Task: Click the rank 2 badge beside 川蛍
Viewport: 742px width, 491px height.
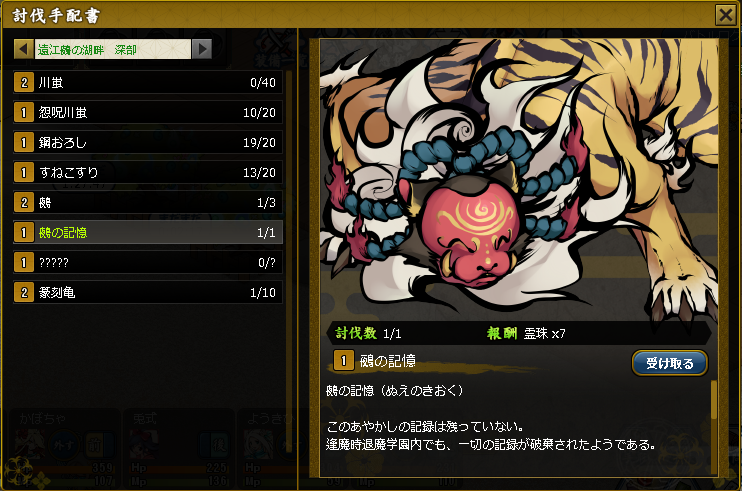Action: (24, 83)
